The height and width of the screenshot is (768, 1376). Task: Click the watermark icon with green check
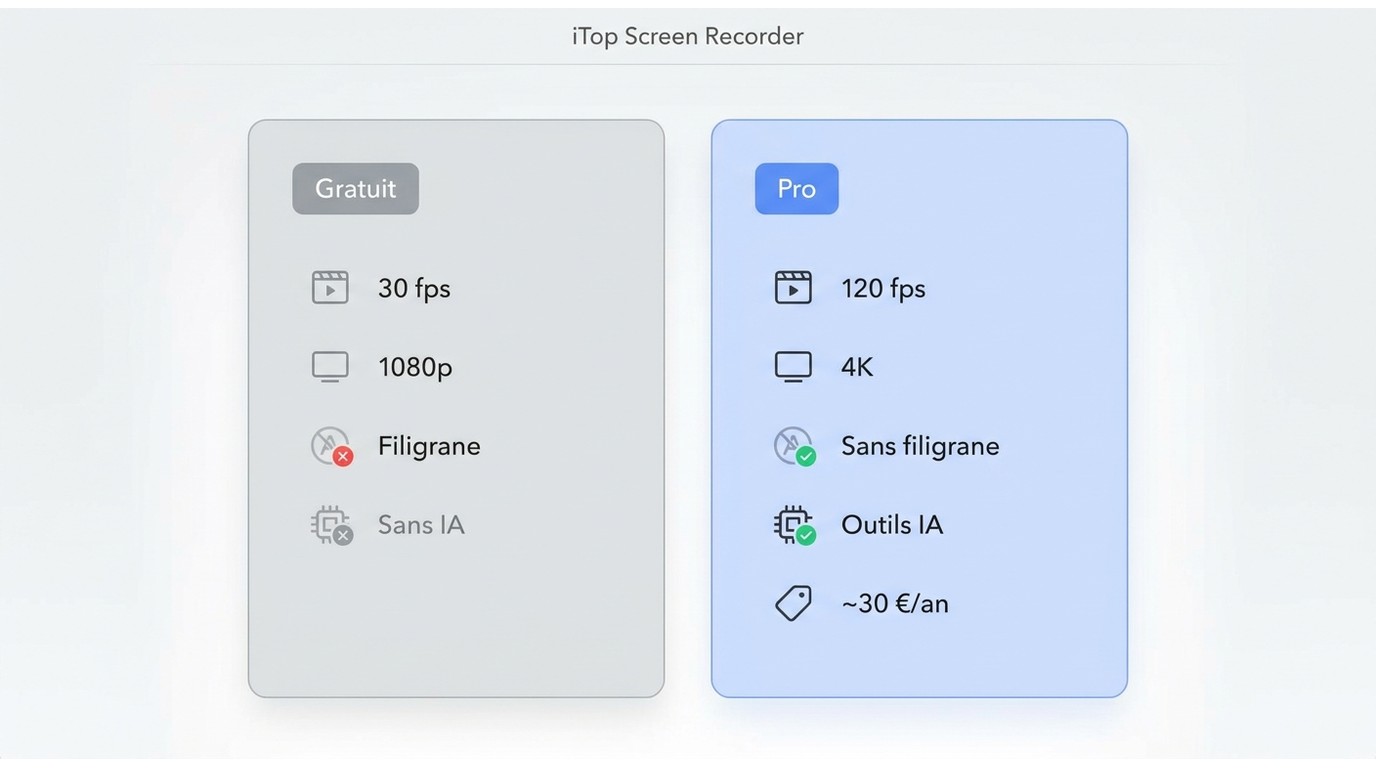(795, 446)
